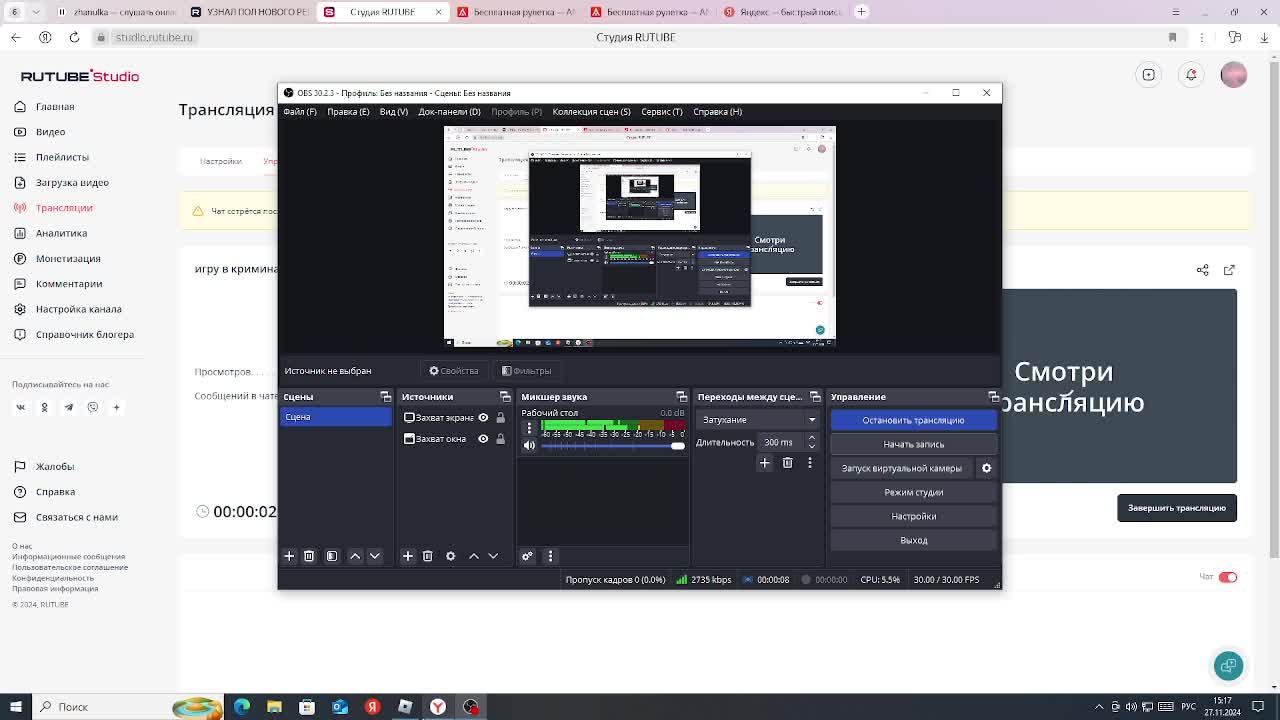Click Завершить трансляцию on RUTUBE page

coord(1177,508)
